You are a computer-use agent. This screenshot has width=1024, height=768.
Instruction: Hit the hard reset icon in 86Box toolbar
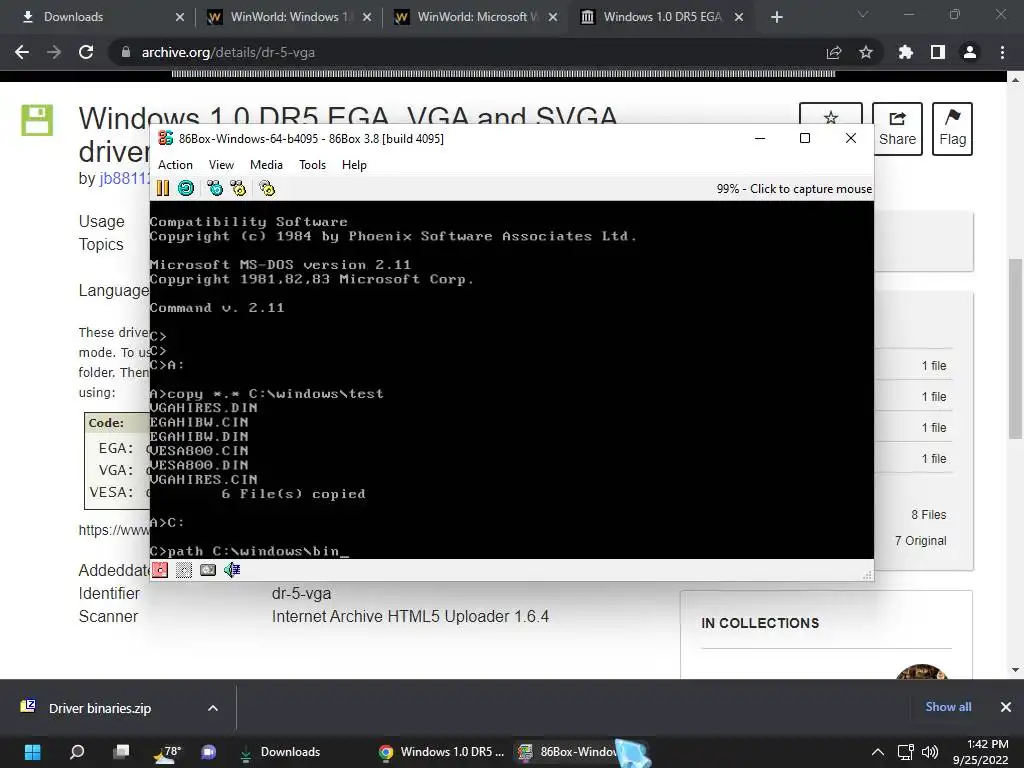186,189
